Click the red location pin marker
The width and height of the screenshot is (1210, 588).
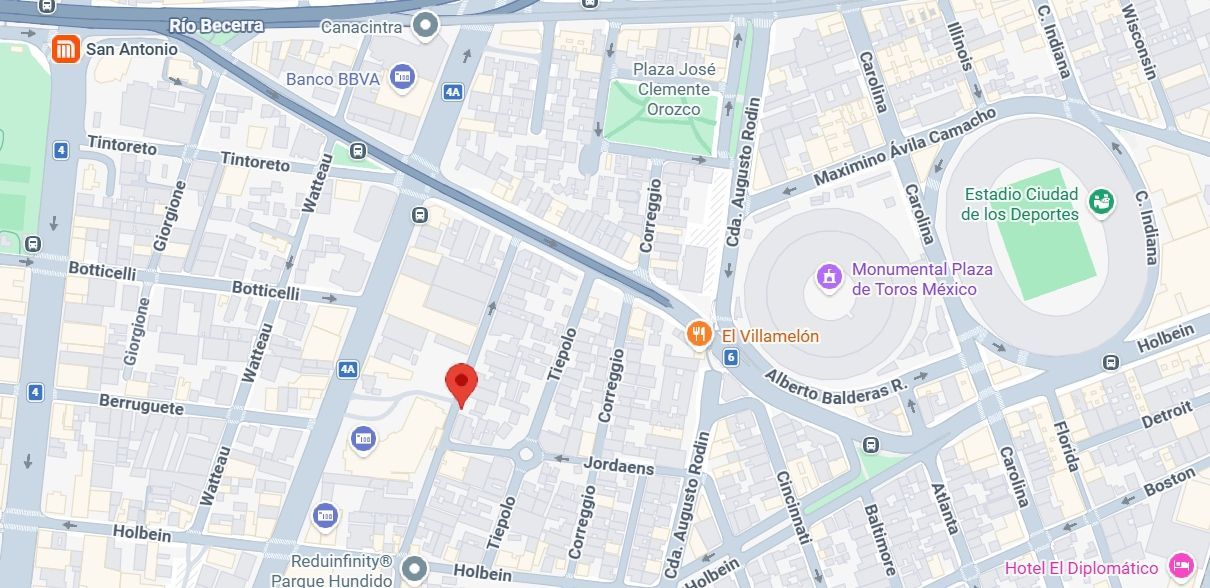(x=461, y=385)
